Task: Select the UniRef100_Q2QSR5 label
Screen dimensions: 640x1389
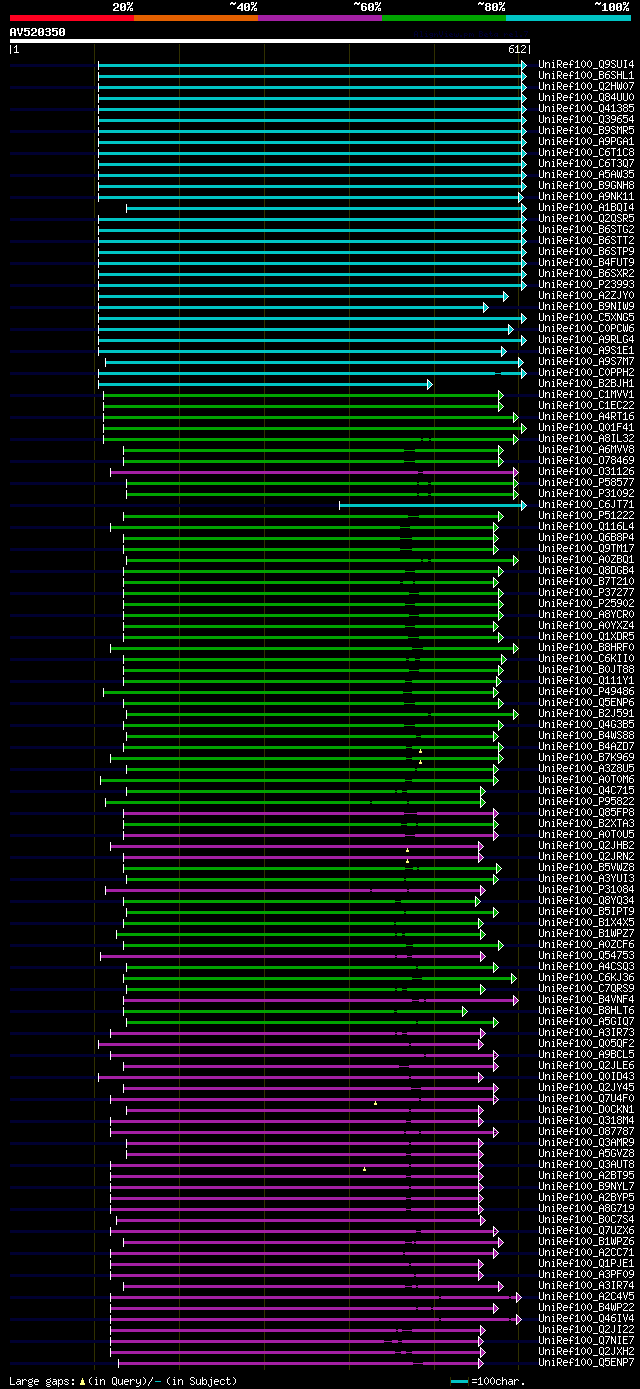Action: (x=586, y=218)
